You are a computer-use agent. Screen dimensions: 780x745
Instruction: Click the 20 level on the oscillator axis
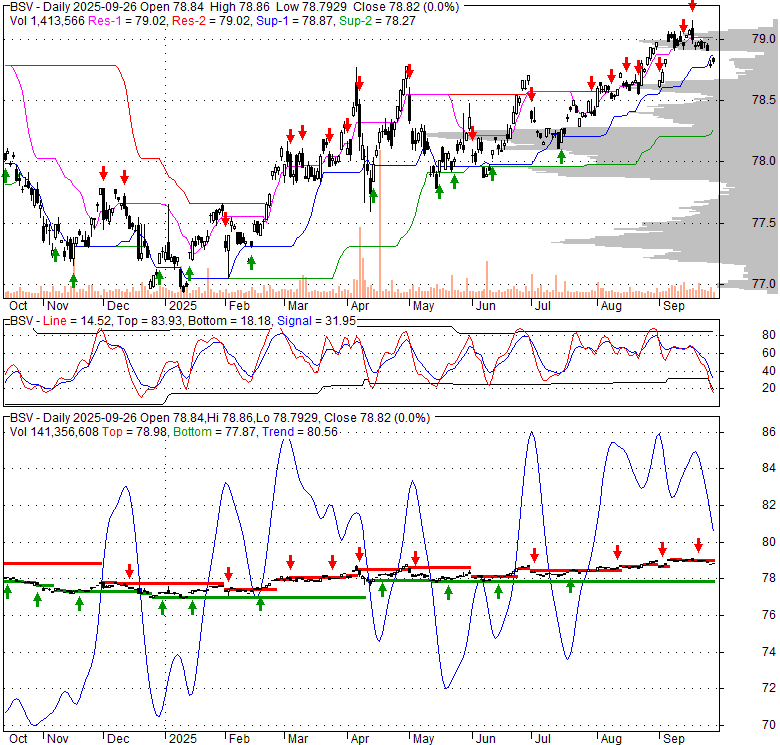tap(769, 388)
